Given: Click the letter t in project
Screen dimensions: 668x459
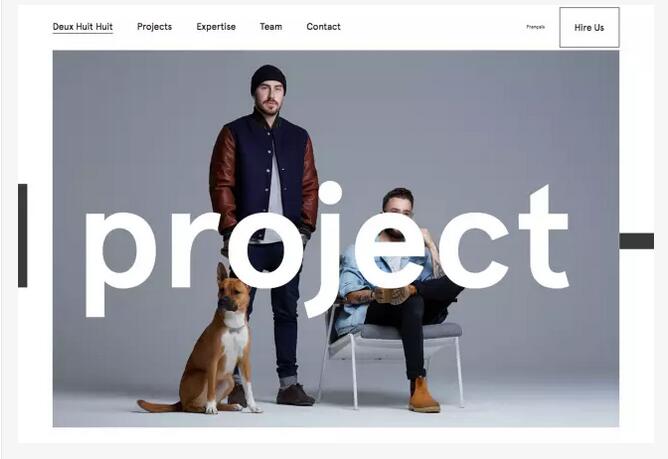Looking at the screenshot, I should pyautogui.click(x=544, y=239).
